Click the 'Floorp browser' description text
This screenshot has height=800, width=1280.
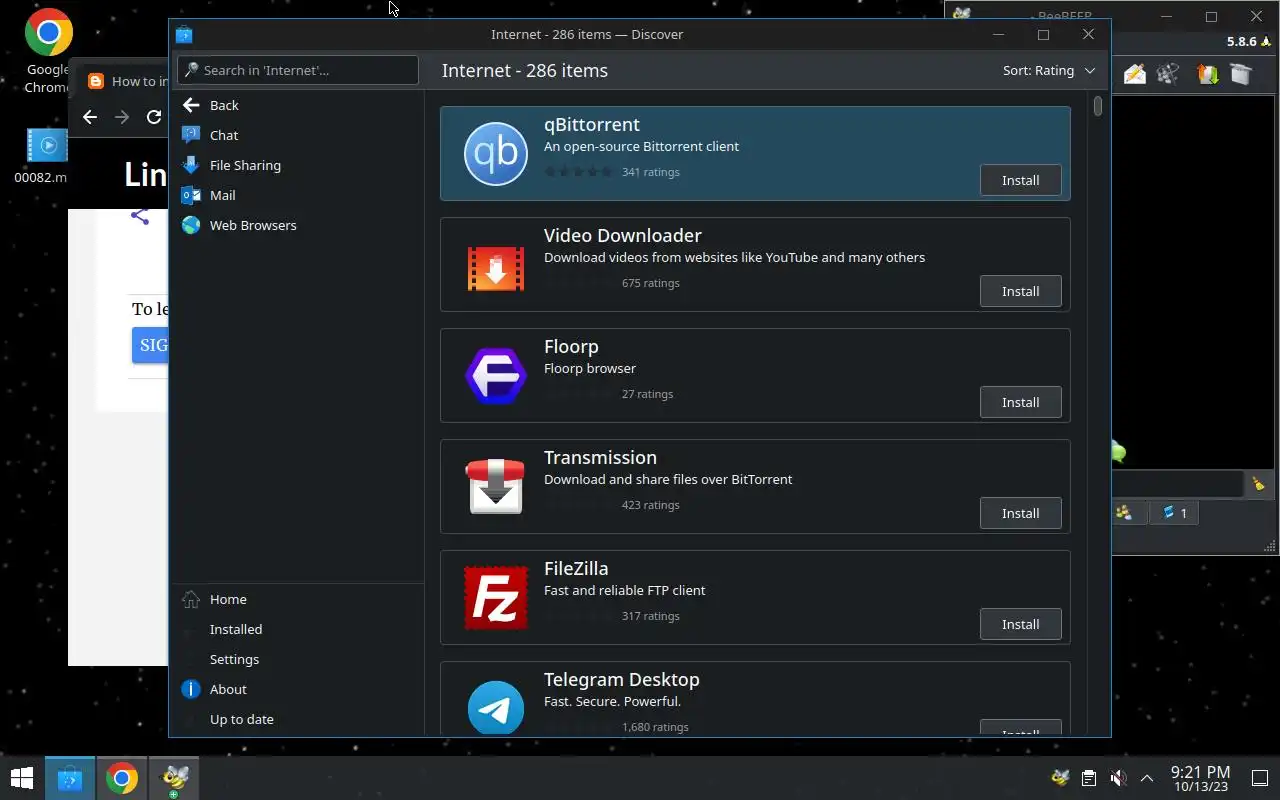(x=590, y=368)
